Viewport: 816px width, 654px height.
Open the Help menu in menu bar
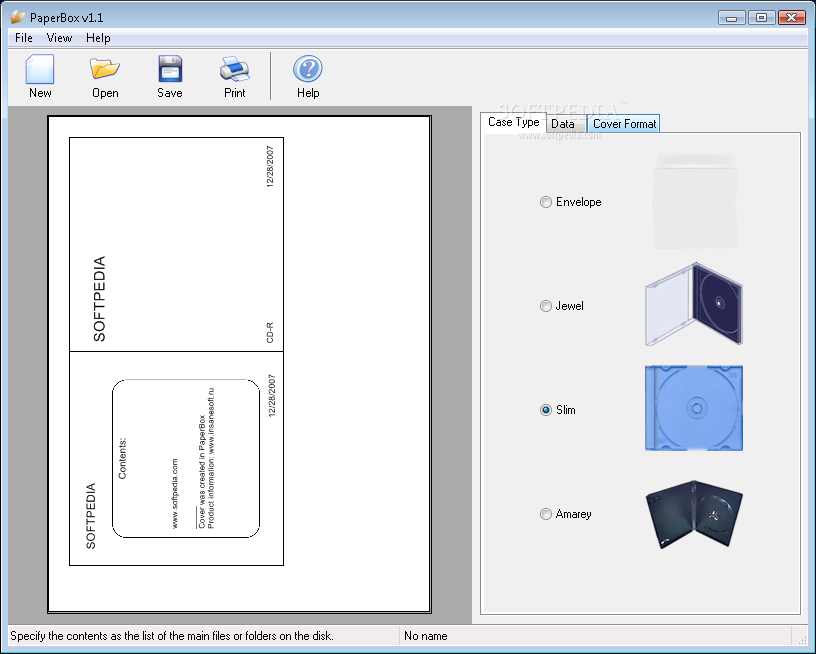tap(98, 38)
